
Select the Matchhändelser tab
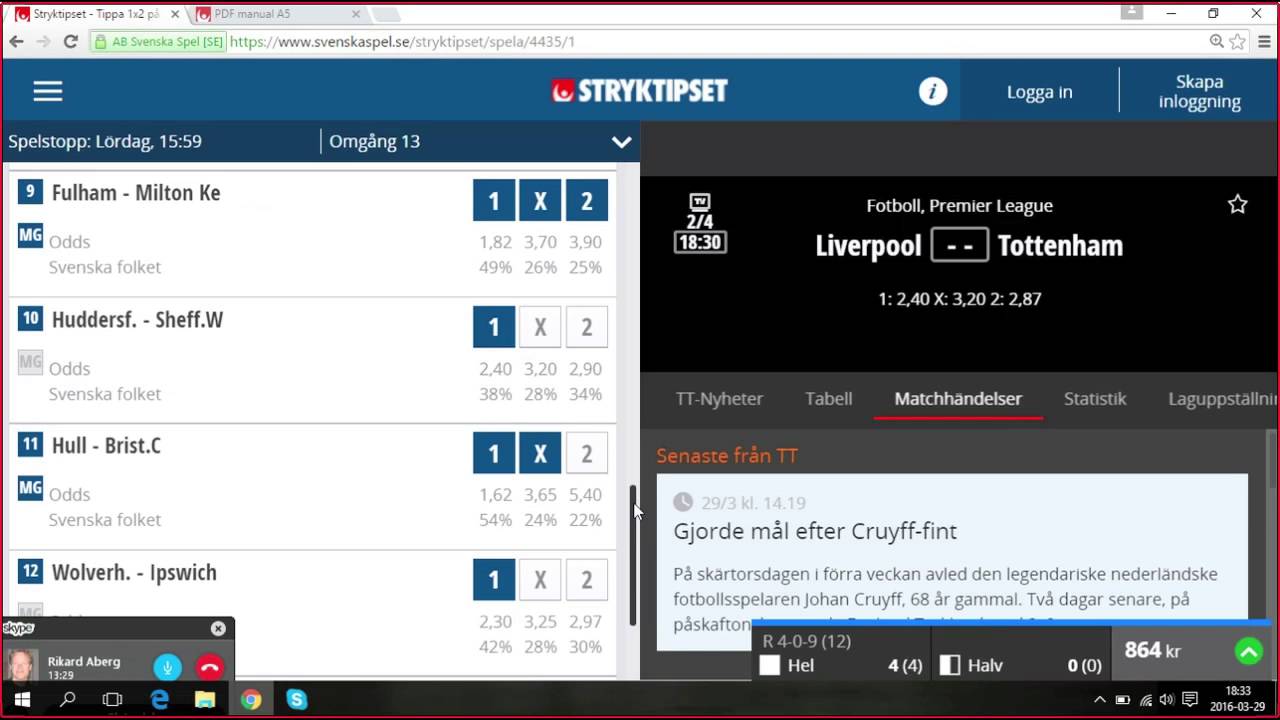coord(958,398)
